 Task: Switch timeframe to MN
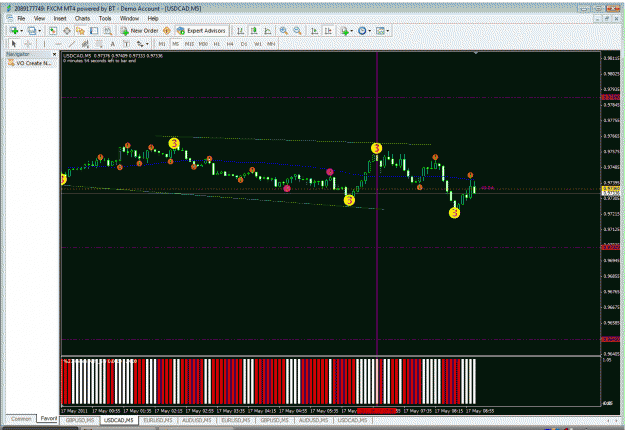tap(271, 44)
